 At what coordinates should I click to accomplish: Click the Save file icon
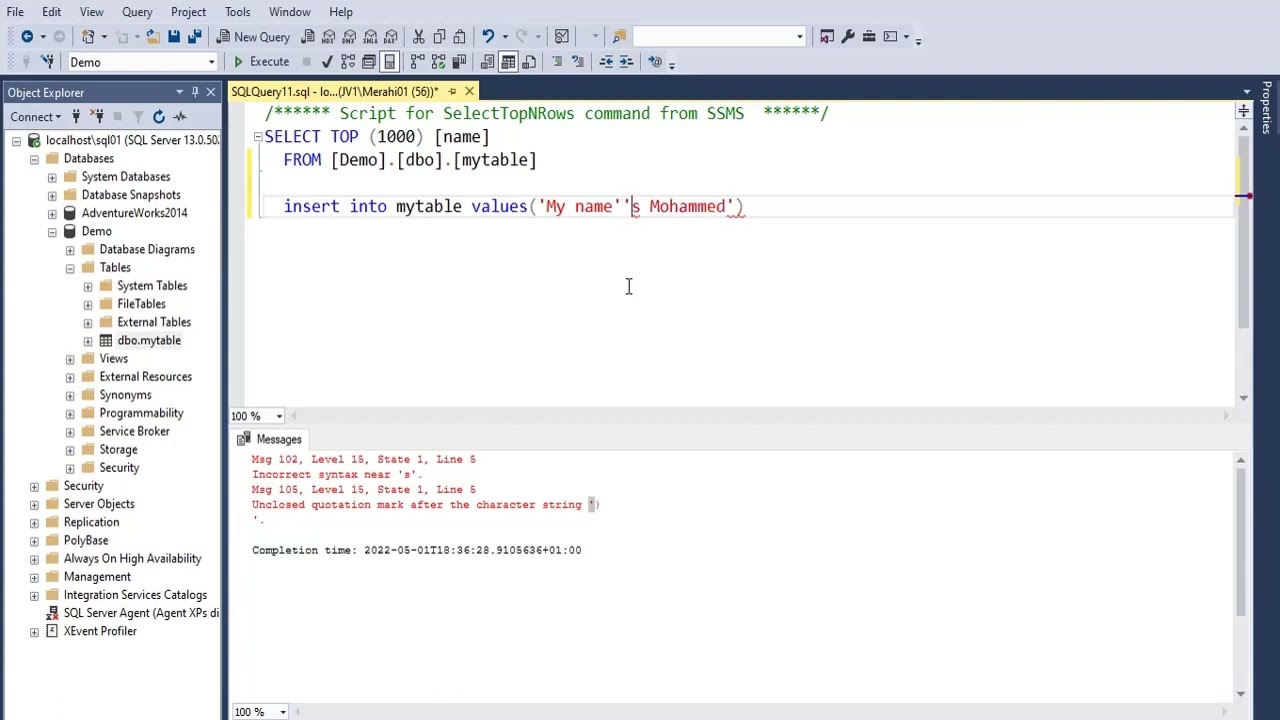[x=174, y=37]
